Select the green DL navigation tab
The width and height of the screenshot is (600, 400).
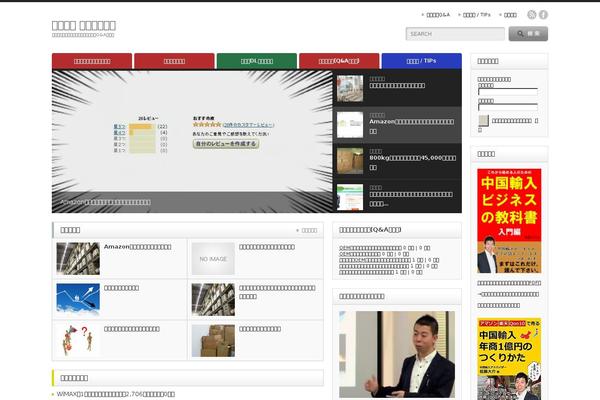tap(257, 61)
